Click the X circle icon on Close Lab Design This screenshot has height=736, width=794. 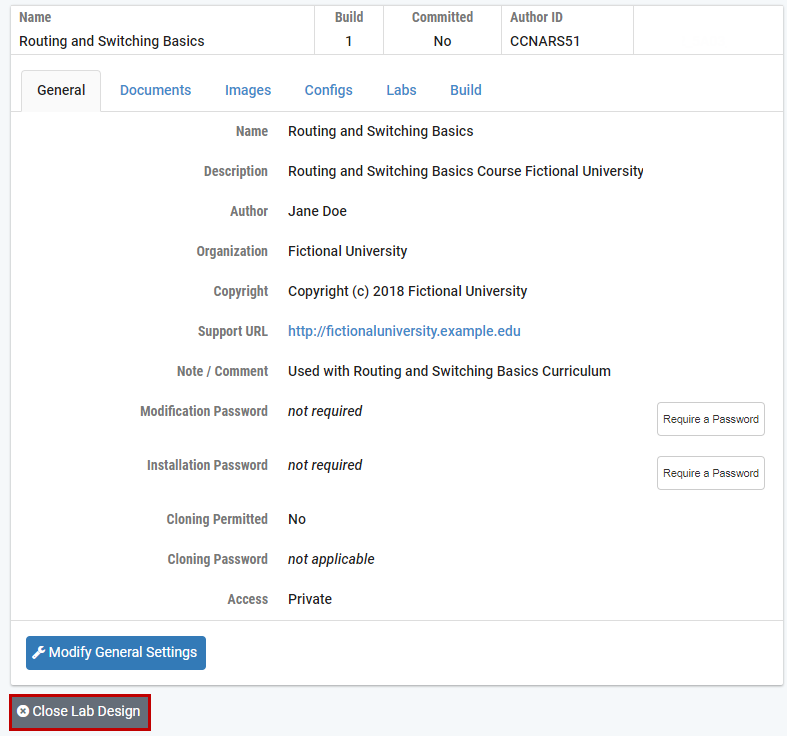coord(23,711)
